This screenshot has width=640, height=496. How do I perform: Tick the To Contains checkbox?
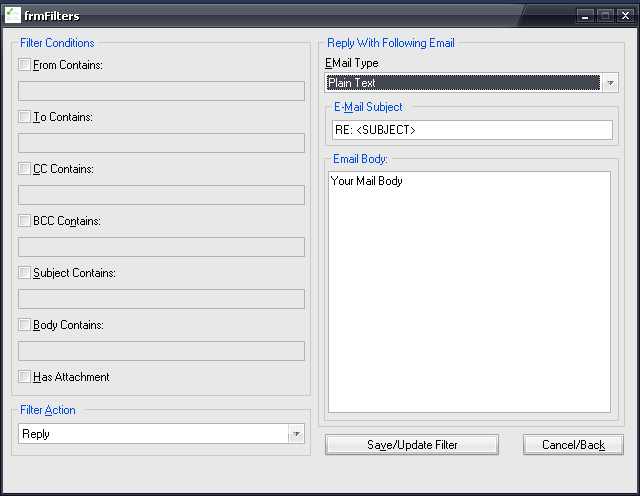pos(25,117)
